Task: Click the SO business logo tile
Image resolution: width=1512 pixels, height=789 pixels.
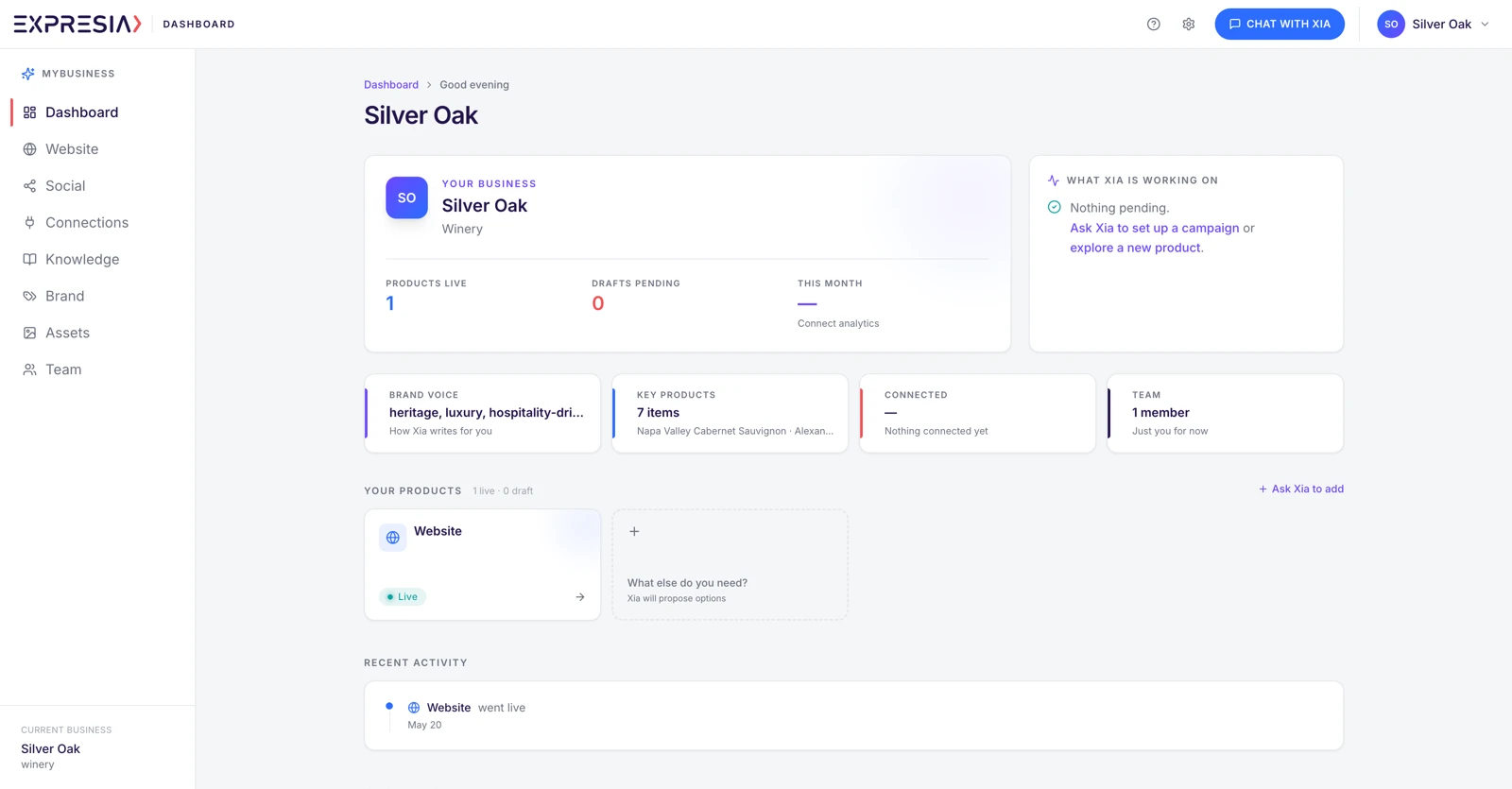Action: [x=406, y=197]
